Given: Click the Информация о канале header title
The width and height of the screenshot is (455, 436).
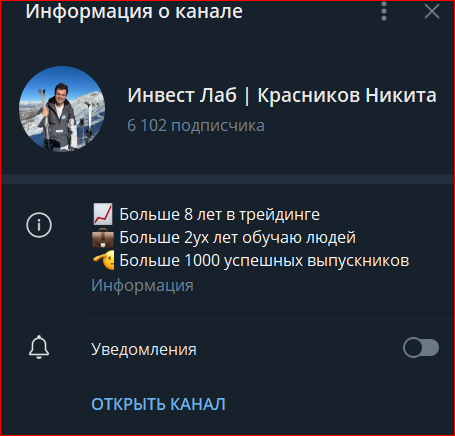Looking at the screenshot, I should point(134,12).
